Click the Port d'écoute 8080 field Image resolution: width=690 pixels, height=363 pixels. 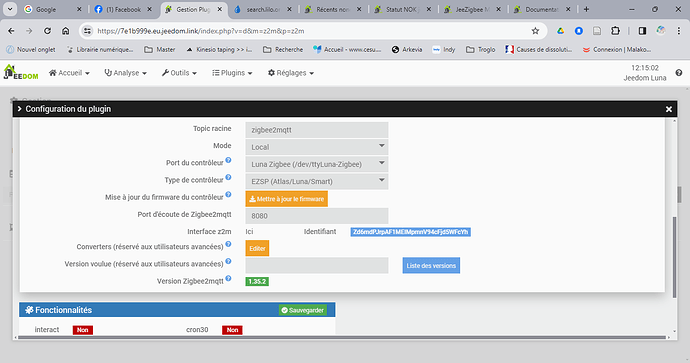pos(317,216)
